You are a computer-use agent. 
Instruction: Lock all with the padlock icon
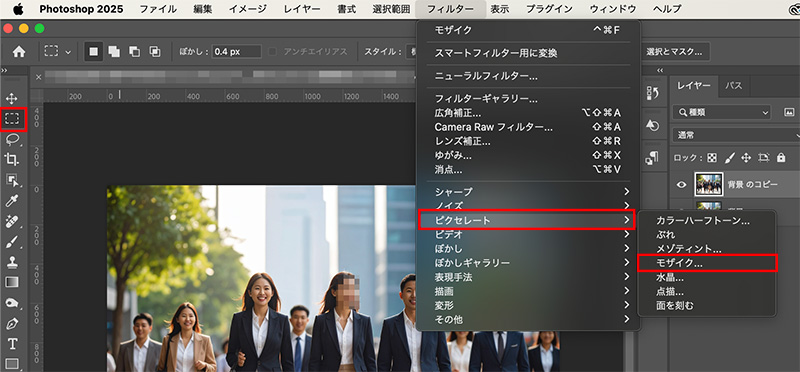point(781,158)
